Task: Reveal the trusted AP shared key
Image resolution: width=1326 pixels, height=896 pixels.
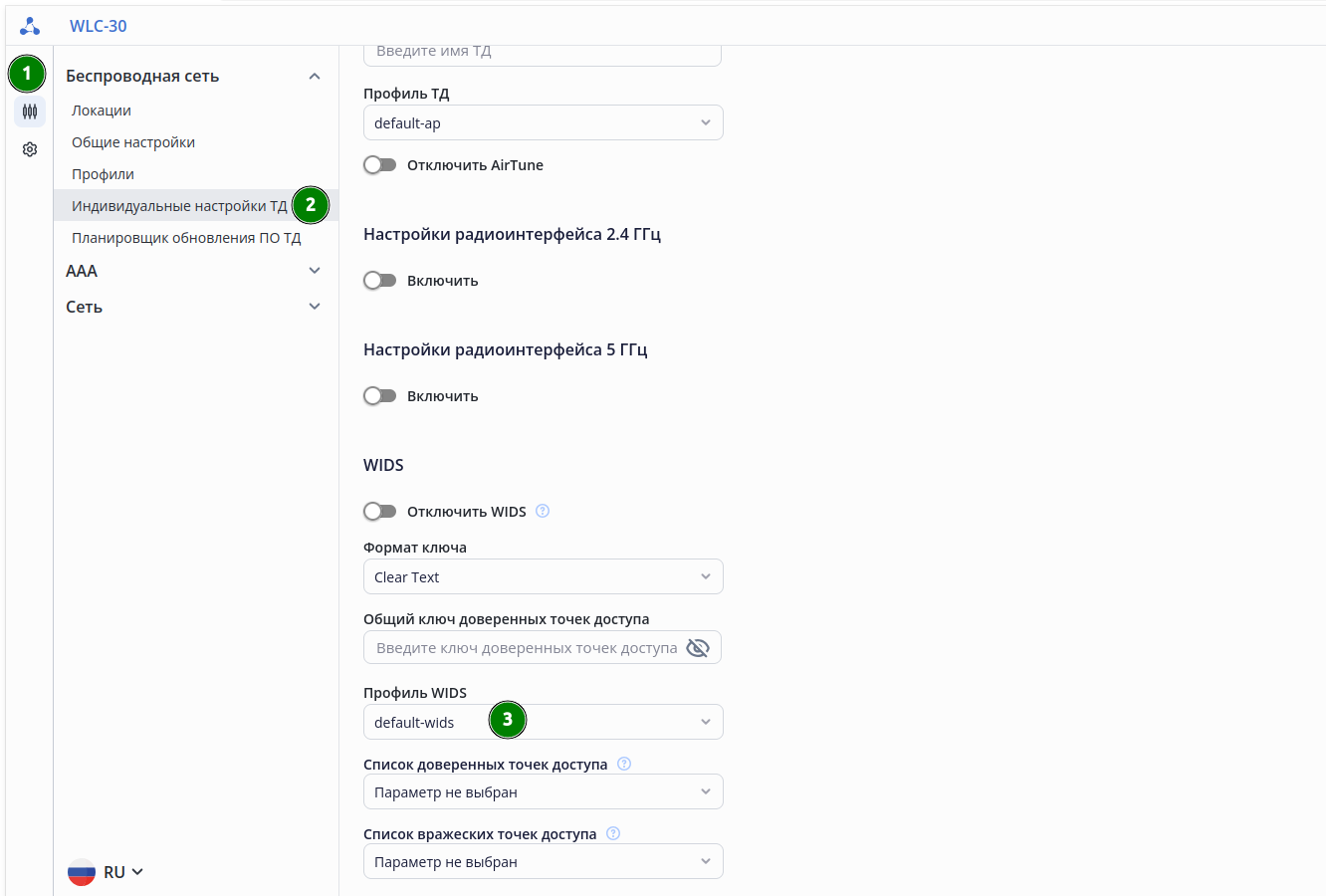Action: 698,648
